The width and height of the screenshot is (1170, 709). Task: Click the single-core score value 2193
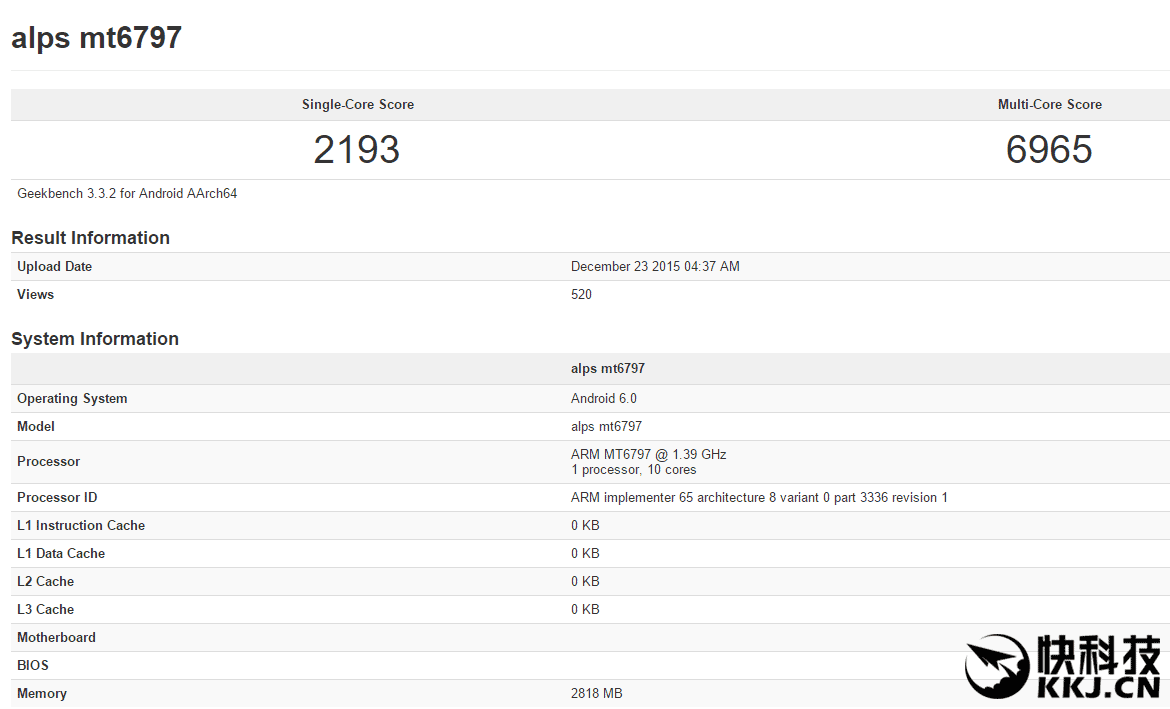tap(356, 150)
